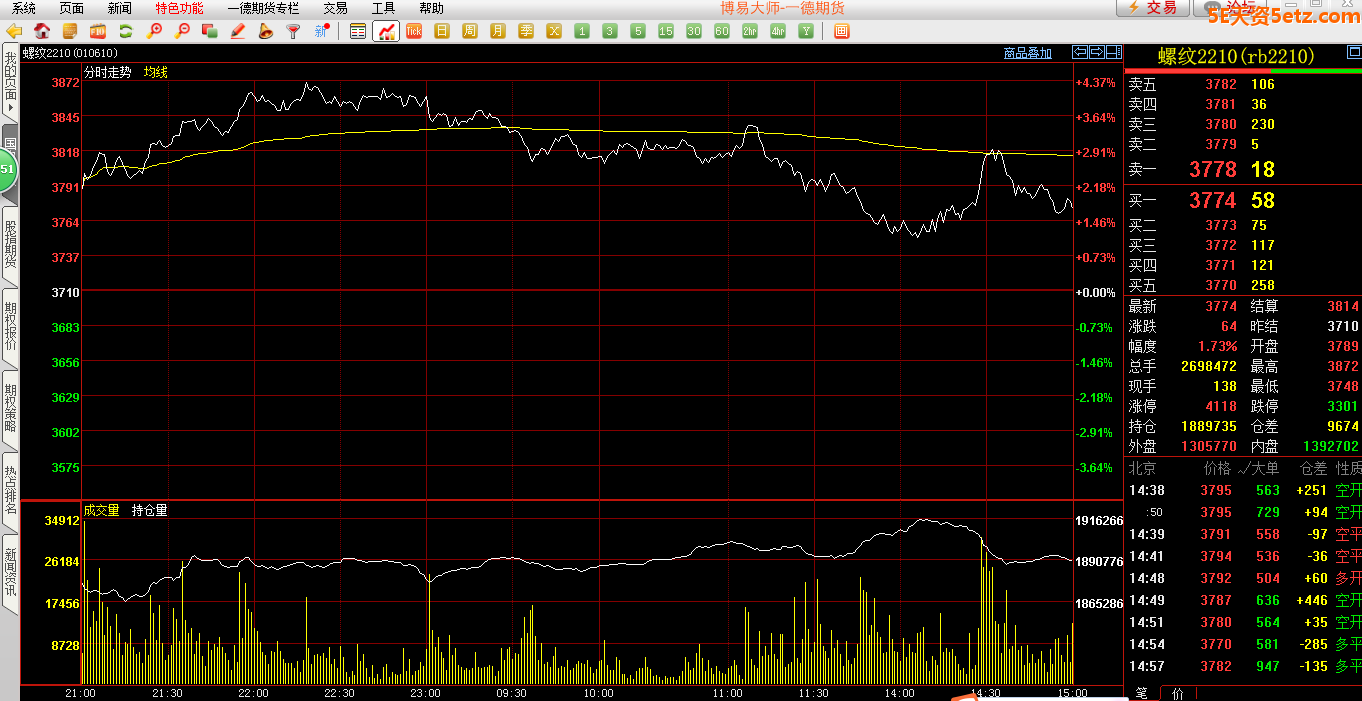This screenshot has width=1362, height=701.
Task: Click the 商品叠加 link
Action: 1027,53
